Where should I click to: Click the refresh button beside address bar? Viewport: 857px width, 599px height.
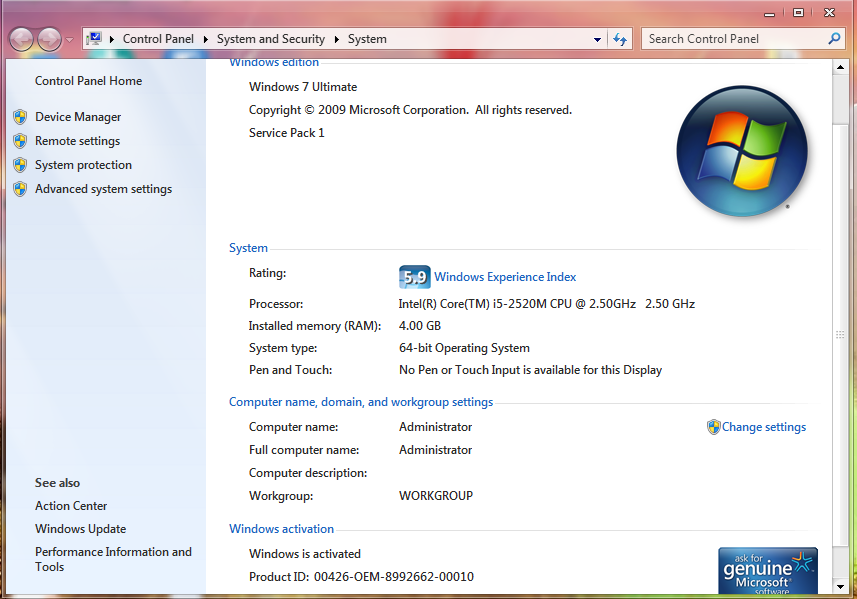click(x=620, y=39)
